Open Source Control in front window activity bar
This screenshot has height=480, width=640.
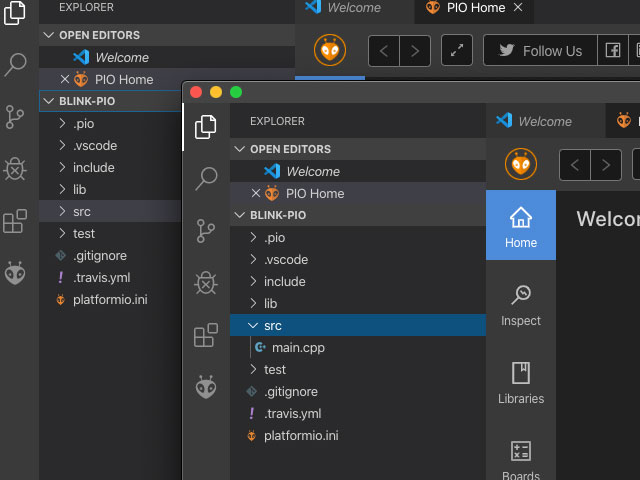[206, 231]
